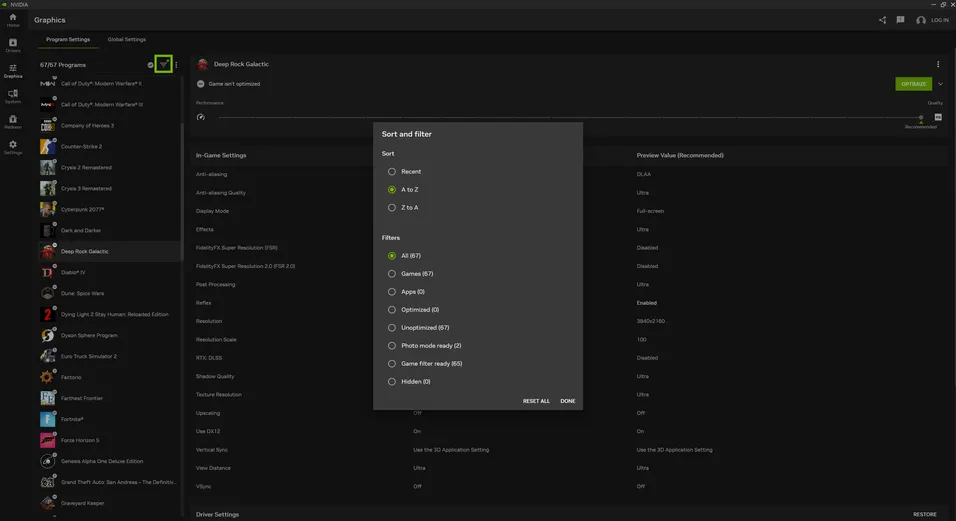Select Call of Duty Modern Warfare III
The width and height of the screenshot is (956, 521).
[x=110, y=104]
